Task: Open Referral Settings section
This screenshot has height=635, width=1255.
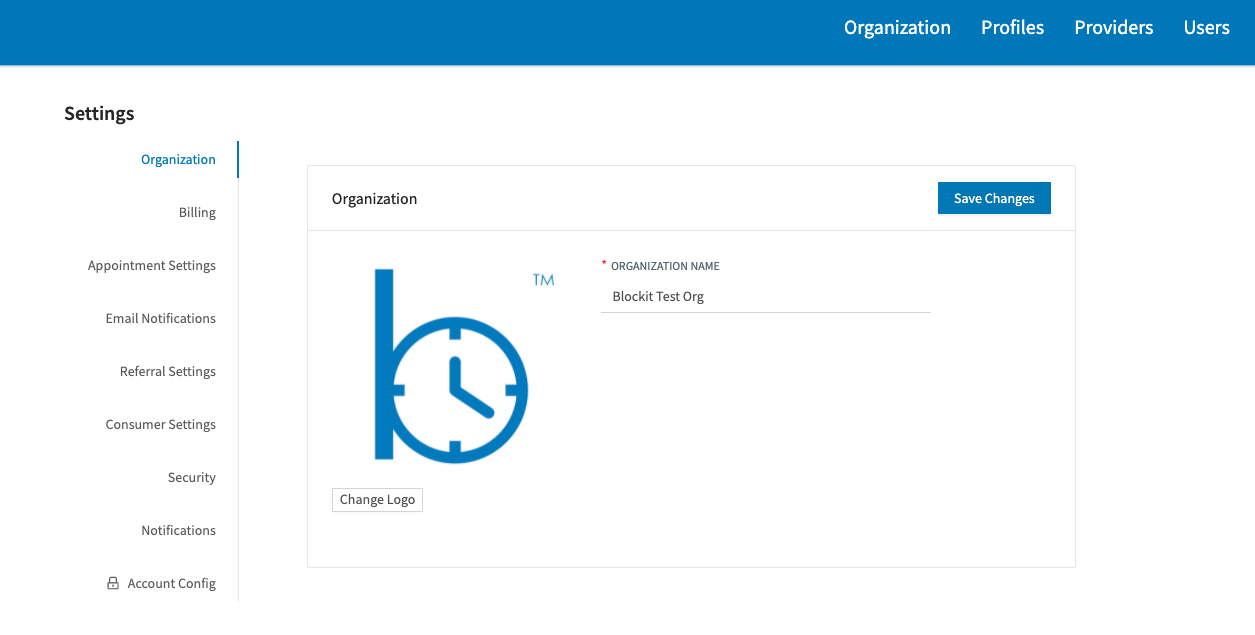Action: 168,372
